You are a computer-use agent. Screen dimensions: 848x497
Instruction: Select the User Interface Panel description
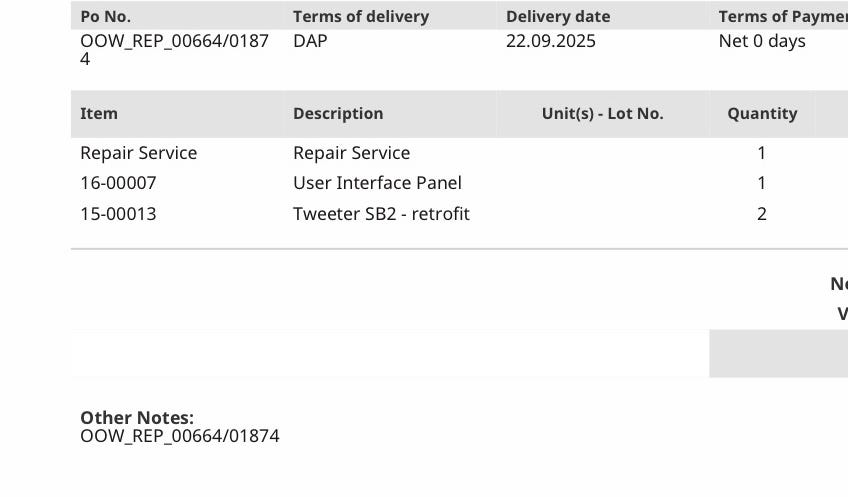pos(377,183)
